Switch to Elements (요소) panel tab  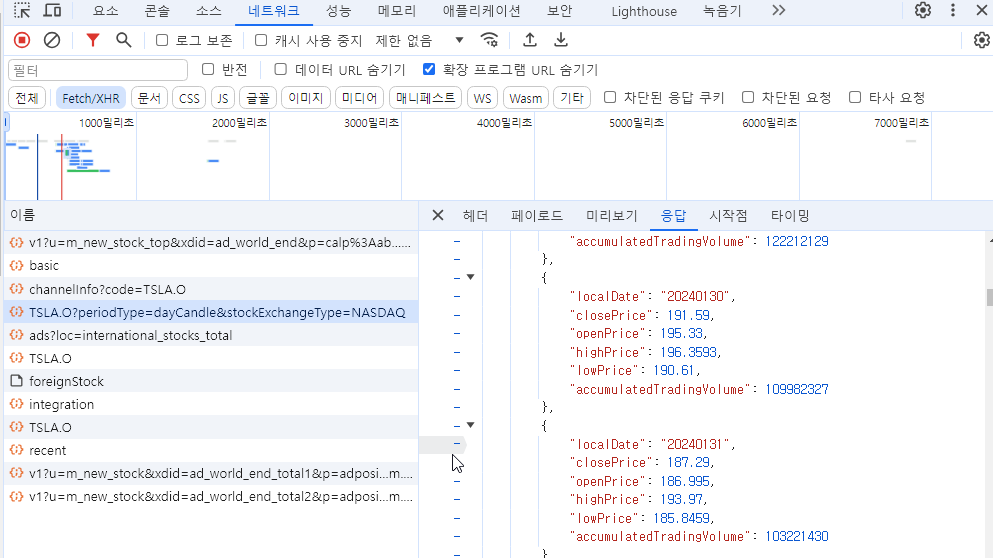(105, 11)
